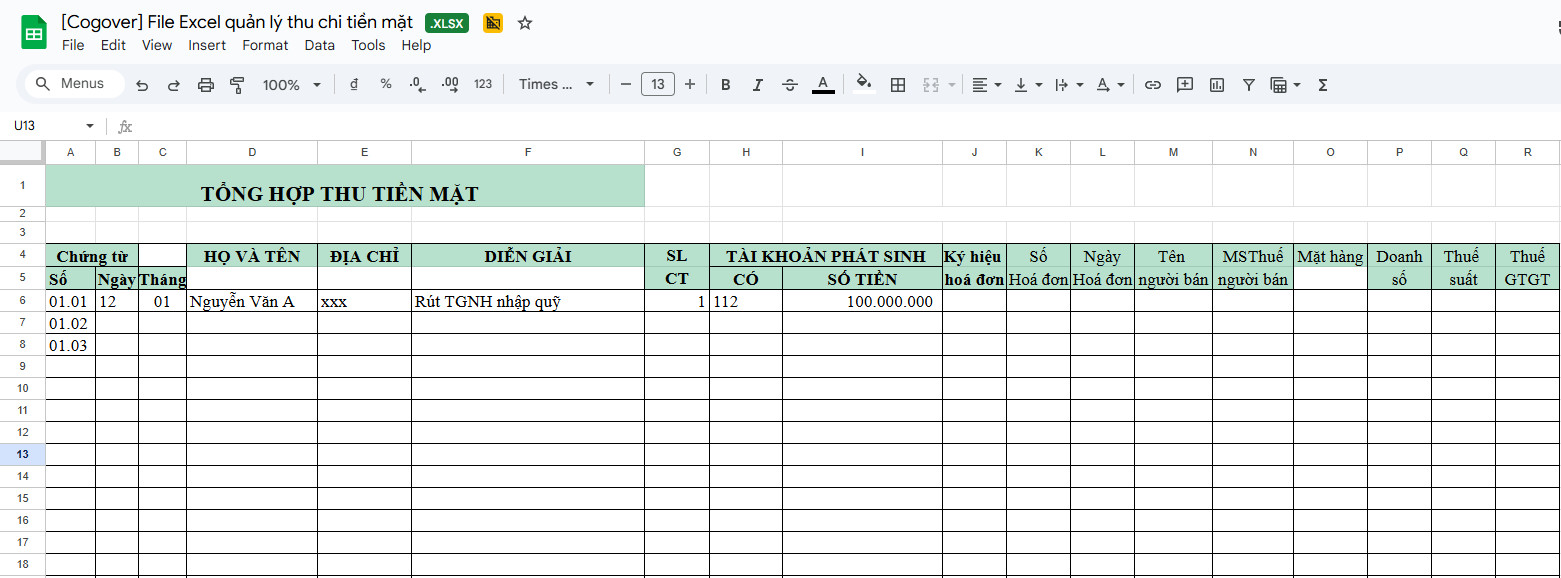The width and height of the screenshot is (1561, 578).
Task: Insert a chart using toolbar icon
Action: (x=1217, y=85)
